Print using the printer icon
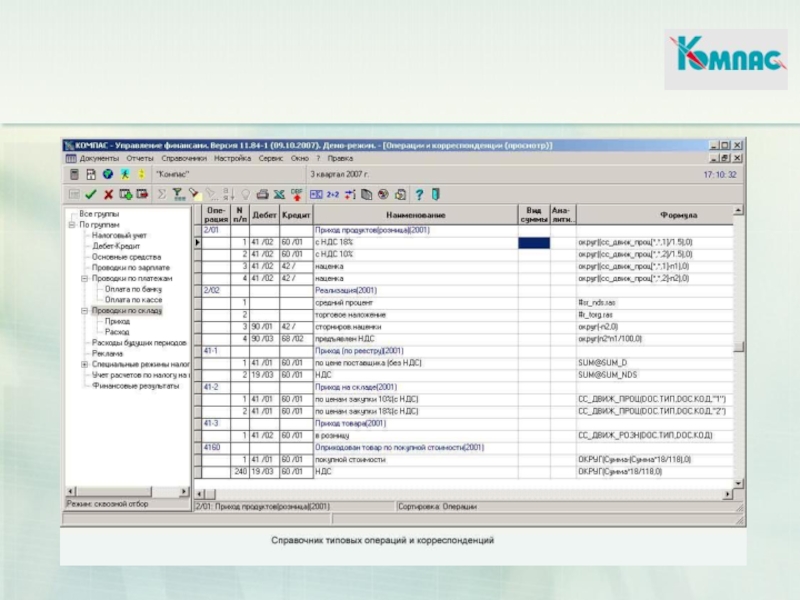Screen dimensions: 800x600 (262, 194)
